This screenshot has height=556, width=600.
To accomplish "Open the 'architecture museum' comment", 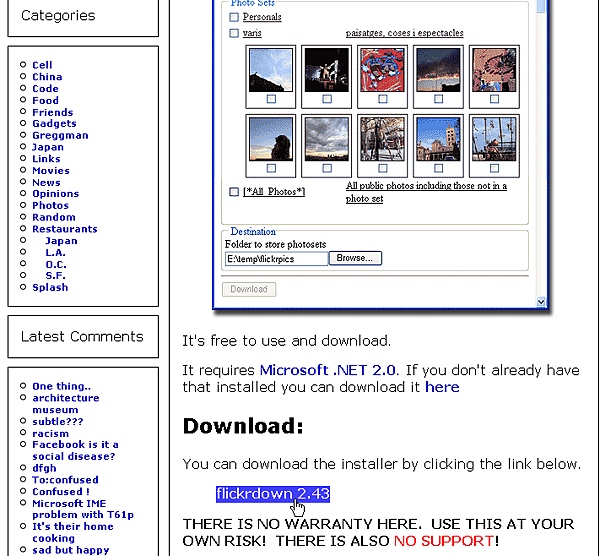I will [x=66, y=404].
